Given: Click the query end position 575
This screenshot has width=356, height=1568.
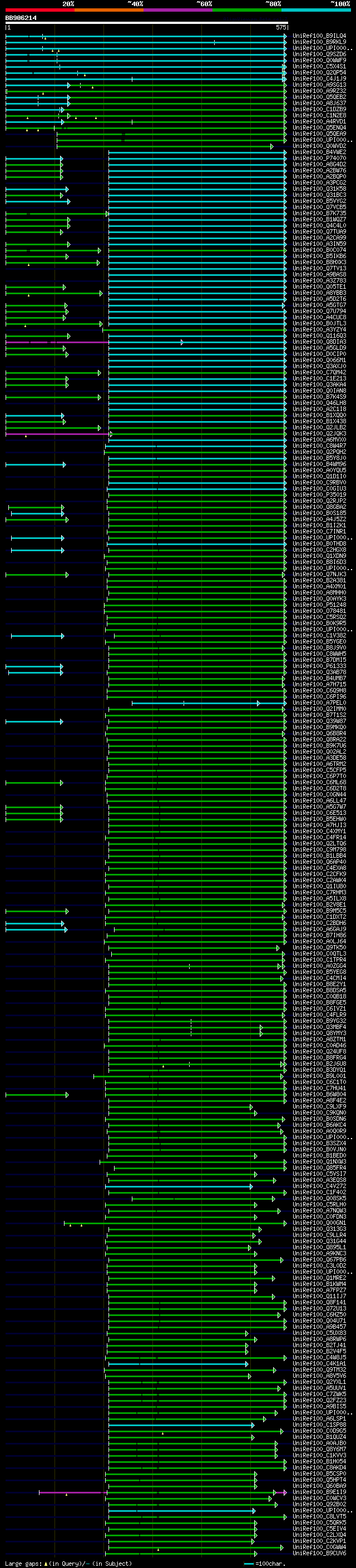Looking at the screenshot, I should click(281, 28).
